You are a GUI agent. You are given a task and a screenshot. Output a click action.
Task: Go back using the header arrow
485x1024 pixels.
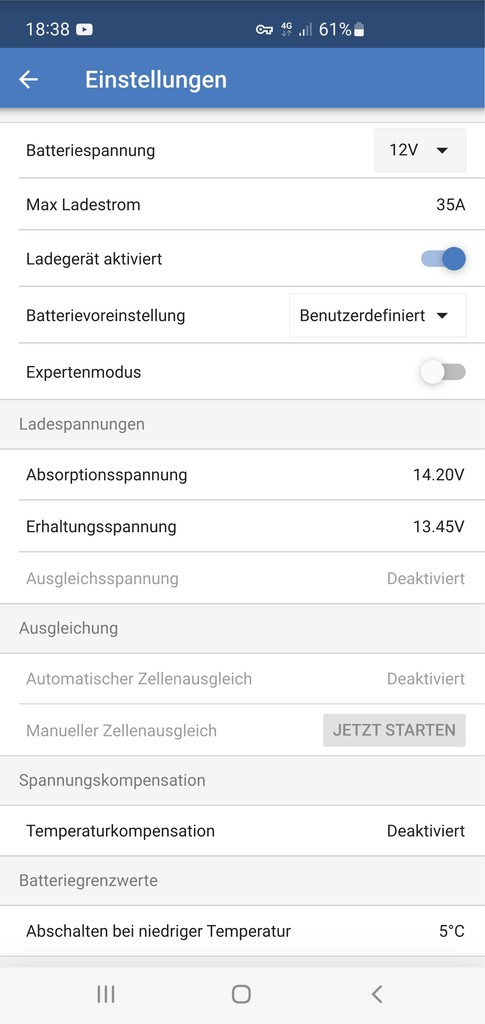(29, 80)
